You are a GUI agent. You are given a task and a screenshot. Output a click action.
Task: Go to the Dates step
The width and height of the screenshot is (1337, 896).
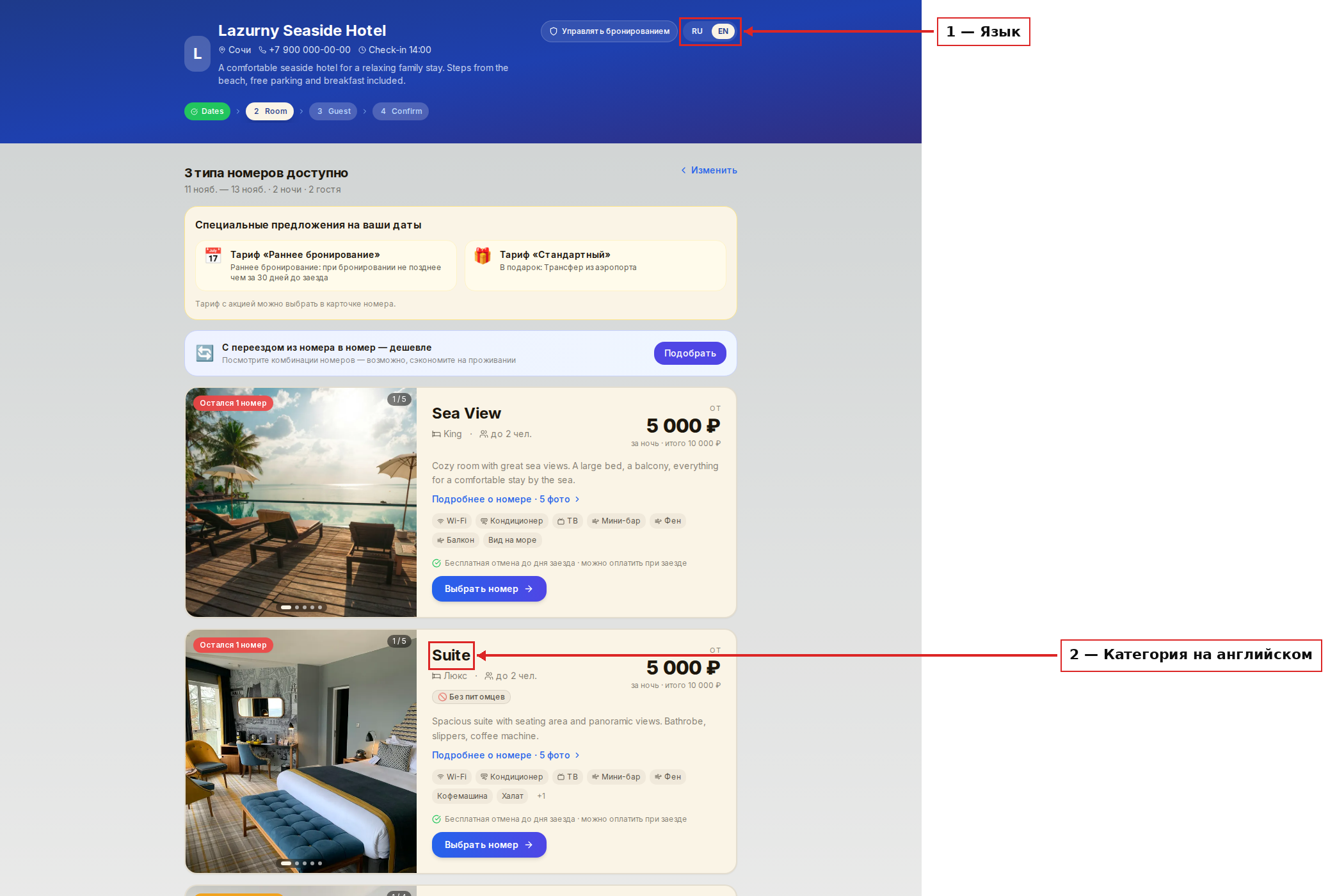207,111
